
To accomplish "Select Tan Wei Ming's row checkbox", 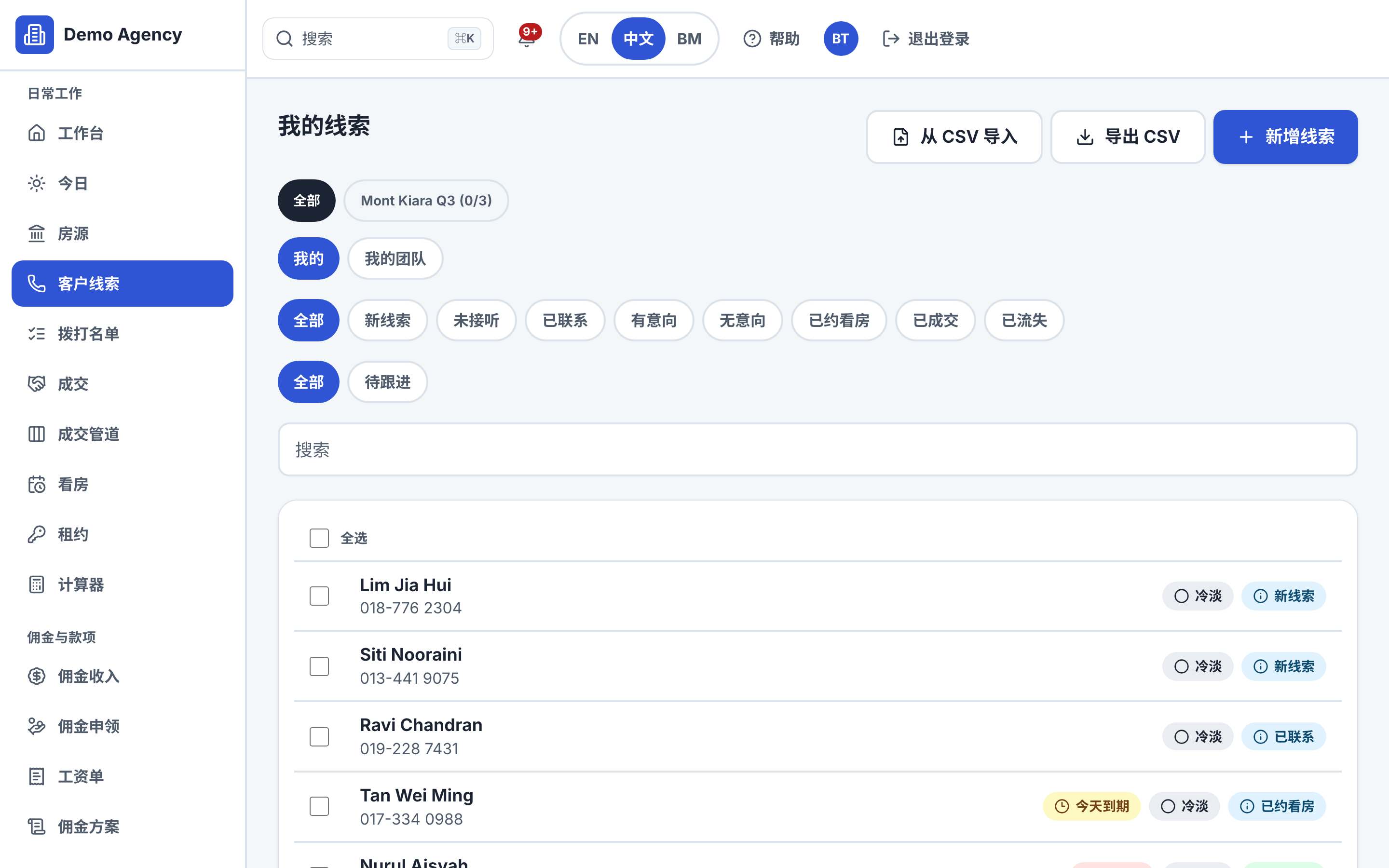I will (x=319, y=807).
